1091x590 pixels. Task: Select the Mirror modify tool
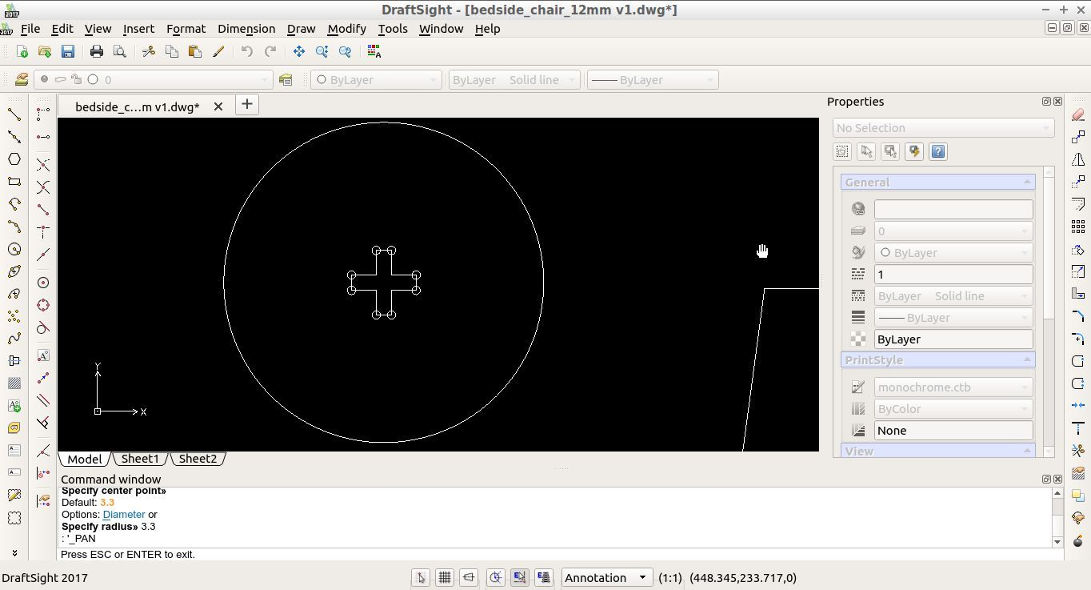[x=1078, y=159]
